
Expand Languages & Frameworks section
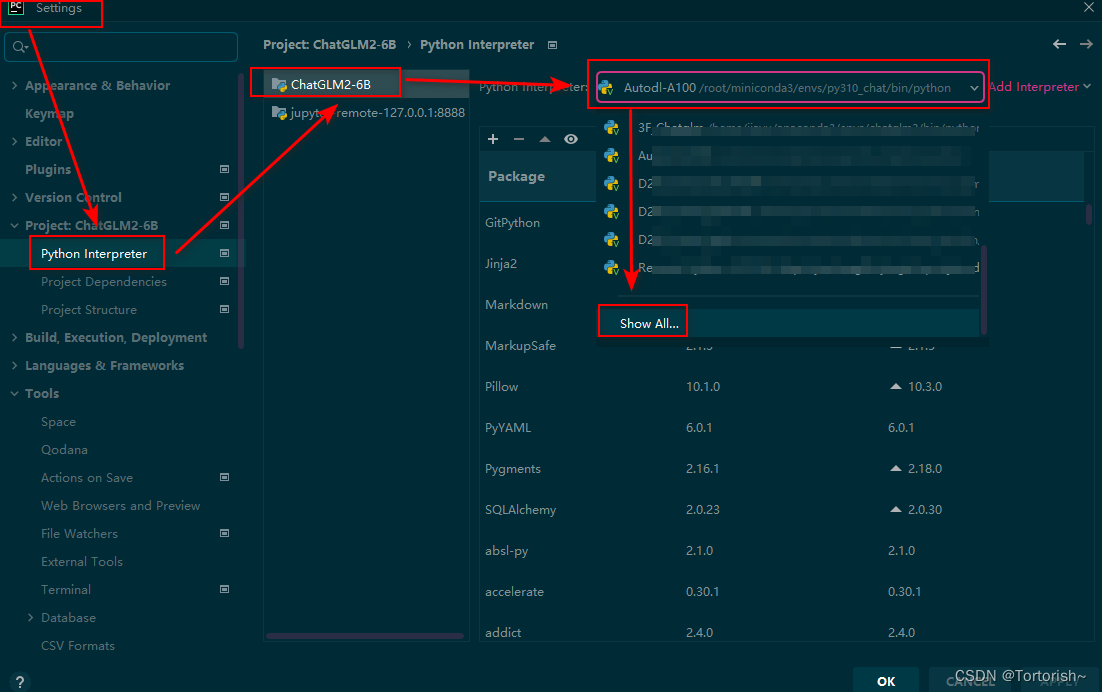tap(14, 365)
